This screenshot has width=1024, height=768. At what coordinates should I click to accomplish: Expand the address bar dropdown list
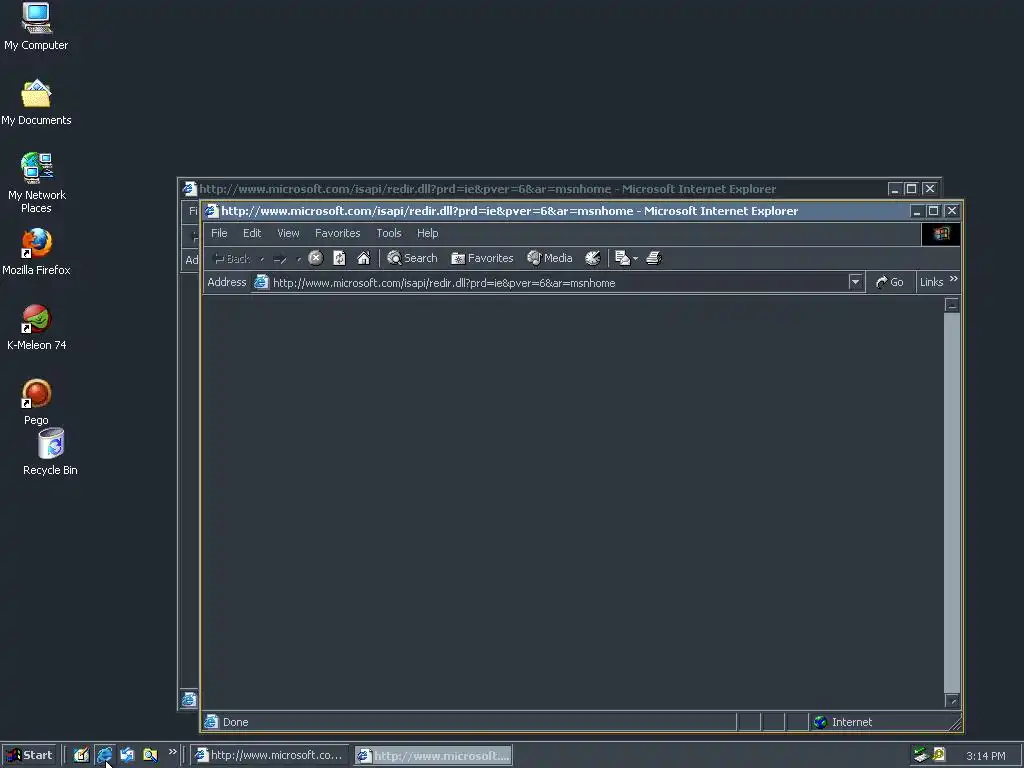[856, 282]
